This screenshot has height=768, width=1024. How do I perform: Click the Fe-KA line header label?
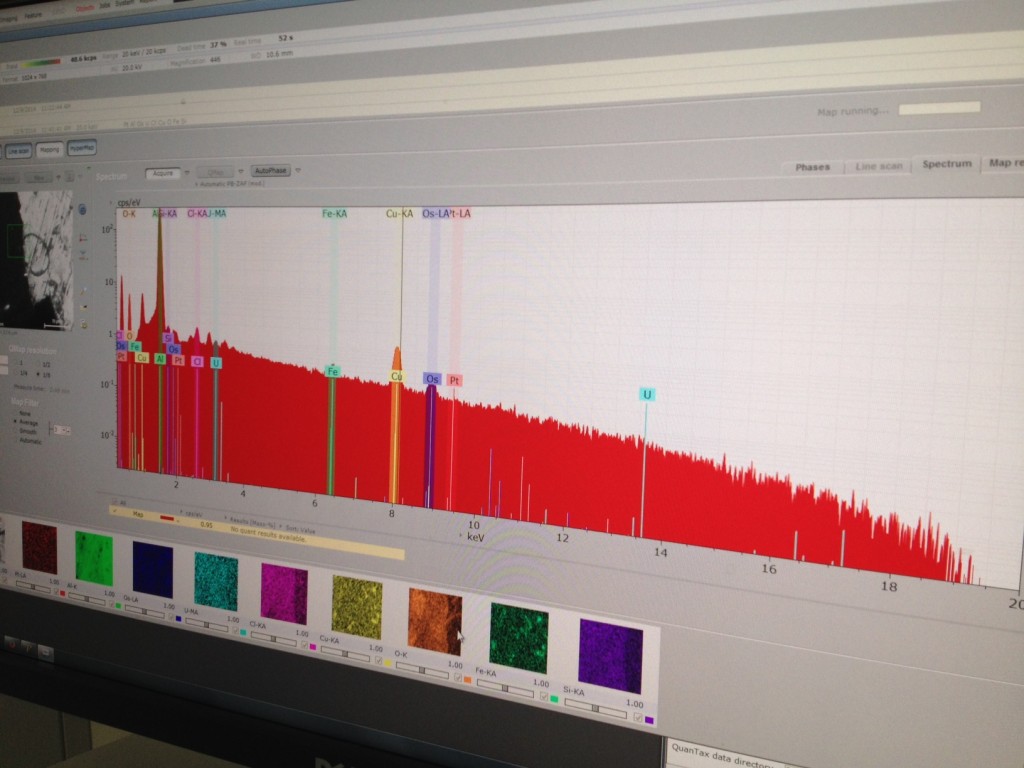[x=334, y=213]
